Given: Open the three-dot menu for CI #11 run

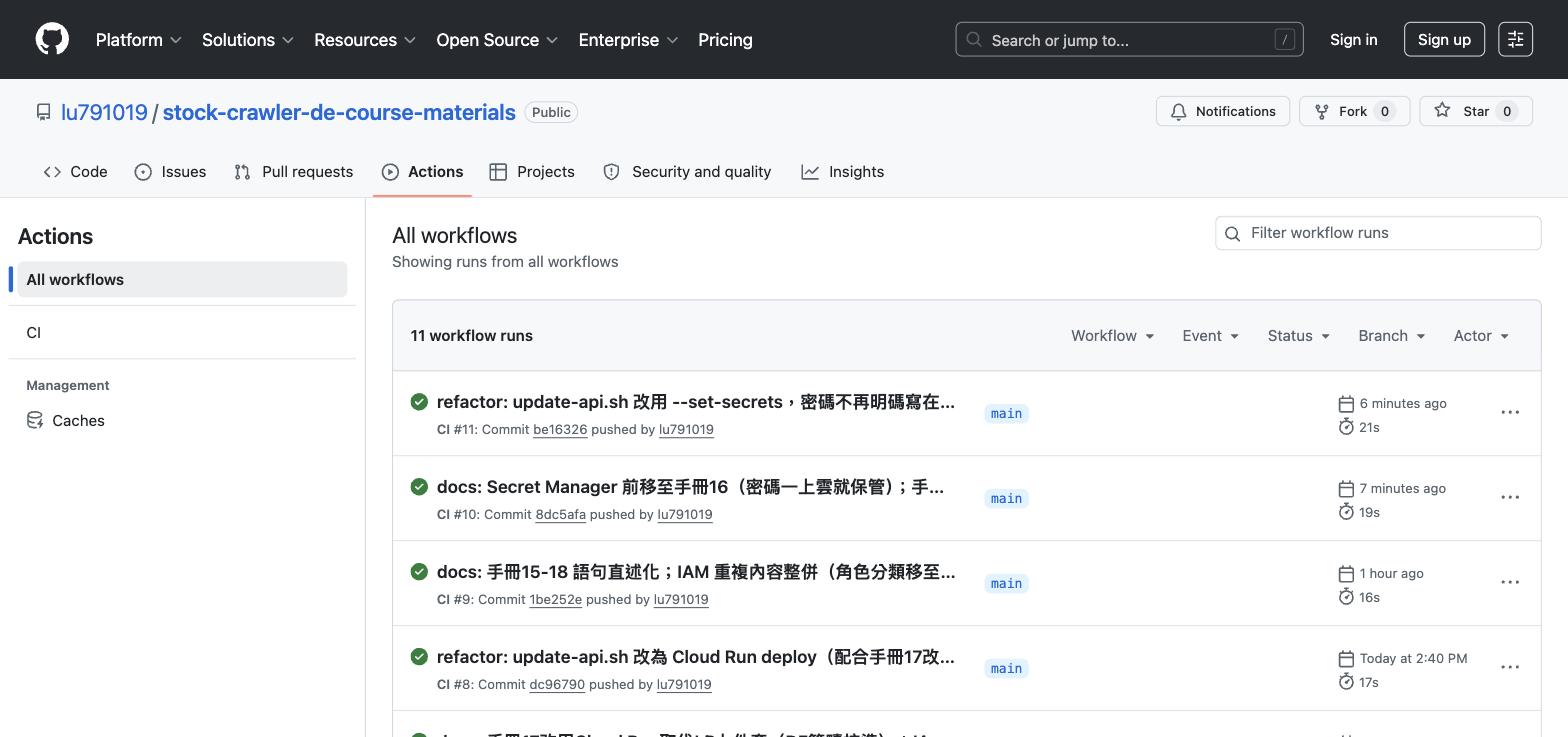Looking at the screenshot, I should (1510, 412).
